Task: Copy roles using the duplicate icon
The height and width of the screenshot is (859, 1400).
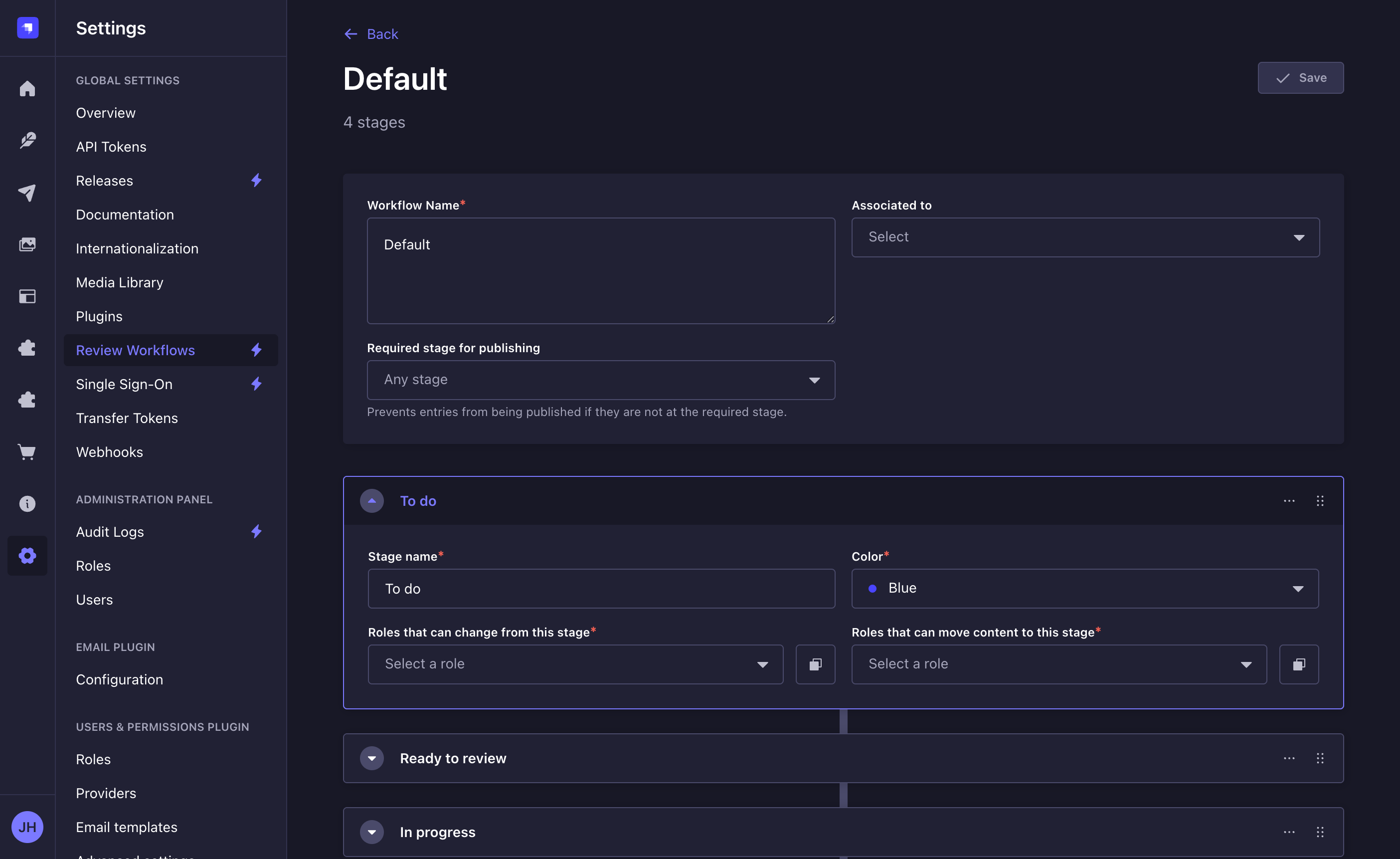Action: tap(815, 664)
